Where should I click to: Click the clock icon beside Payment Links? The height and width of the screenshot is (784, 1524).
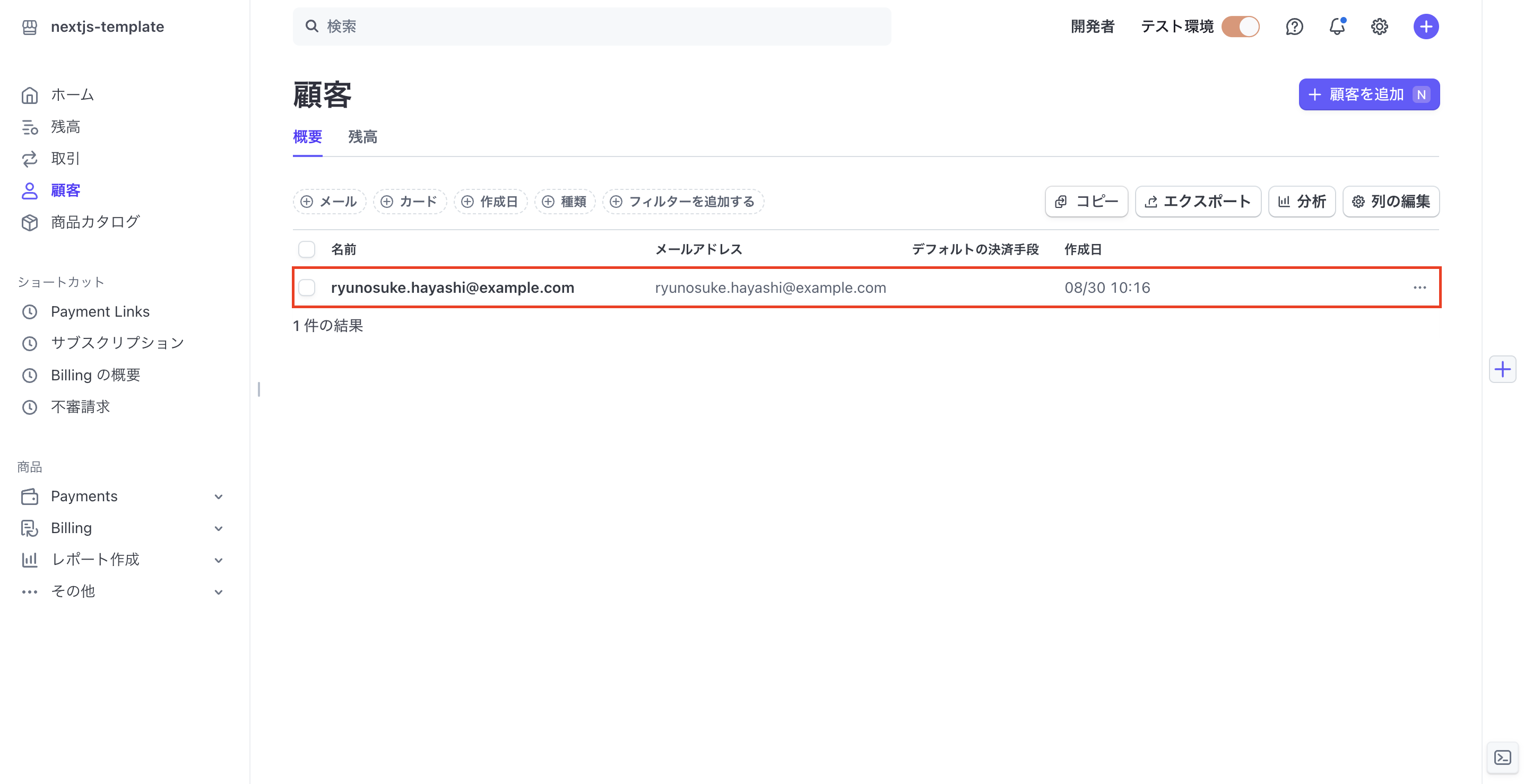pyautogui.click(x=30, y=311)
